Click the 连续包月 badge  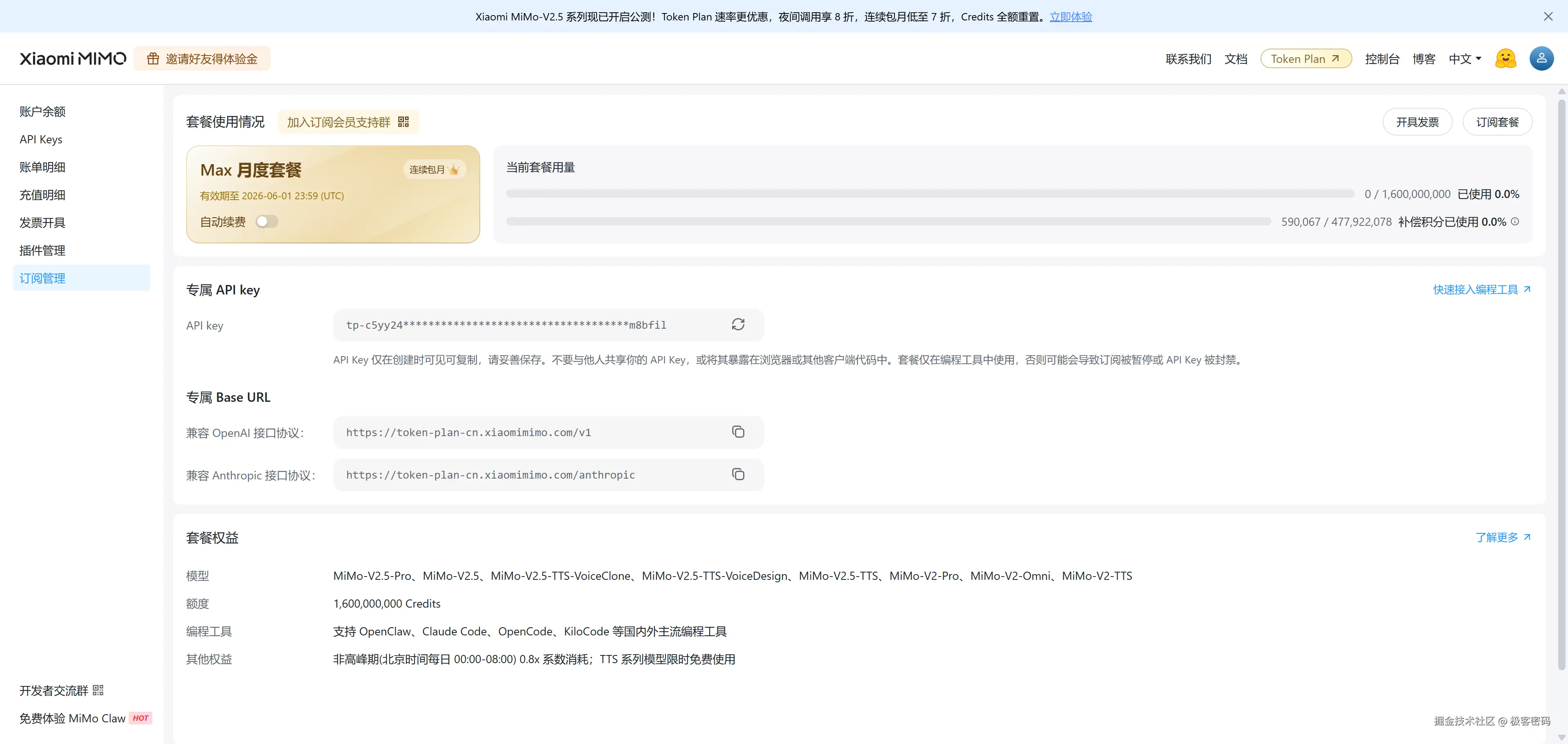point(434,169)
